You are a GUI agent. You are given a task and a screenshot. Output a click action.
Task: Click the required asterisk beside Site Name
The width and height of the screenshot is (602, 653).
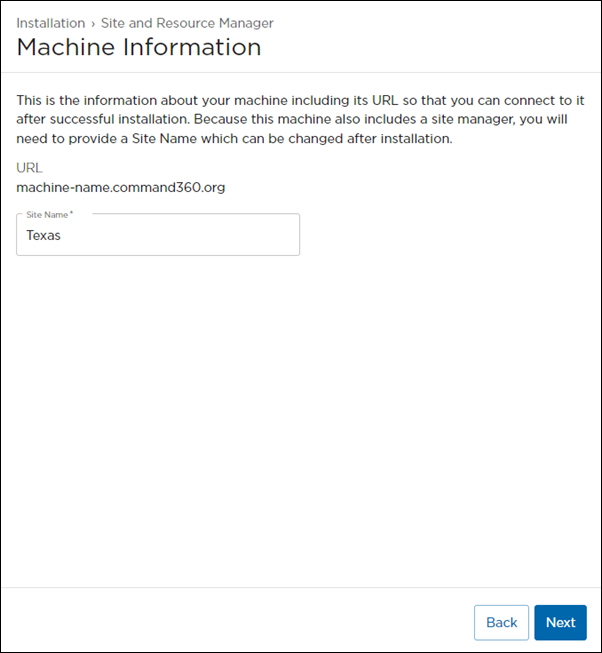click(x=71, y=214)
